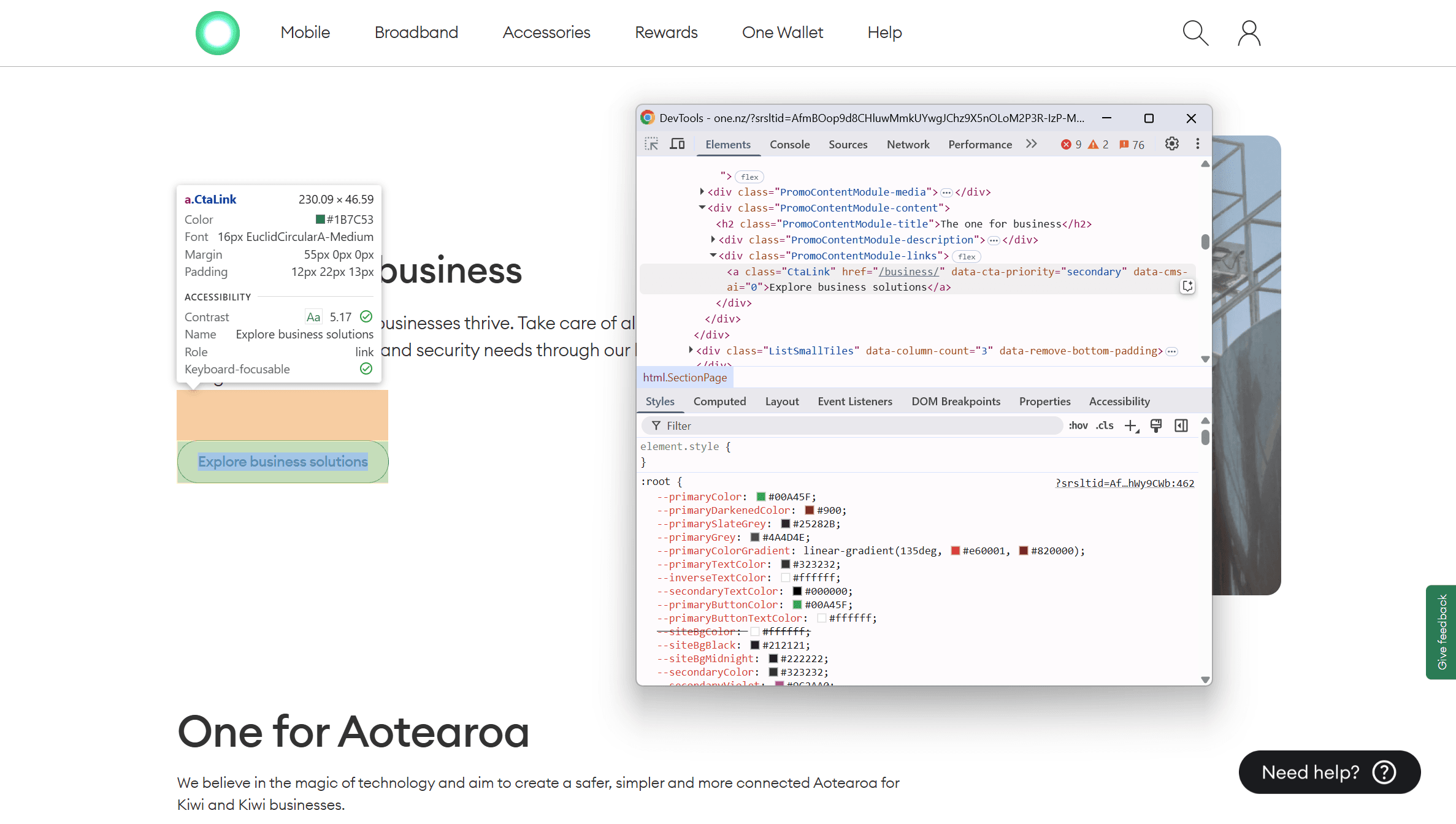Open the ?srsltid stylesheet source link
This screenshot has height=824, width=1456.
[x=1125, y=483]
